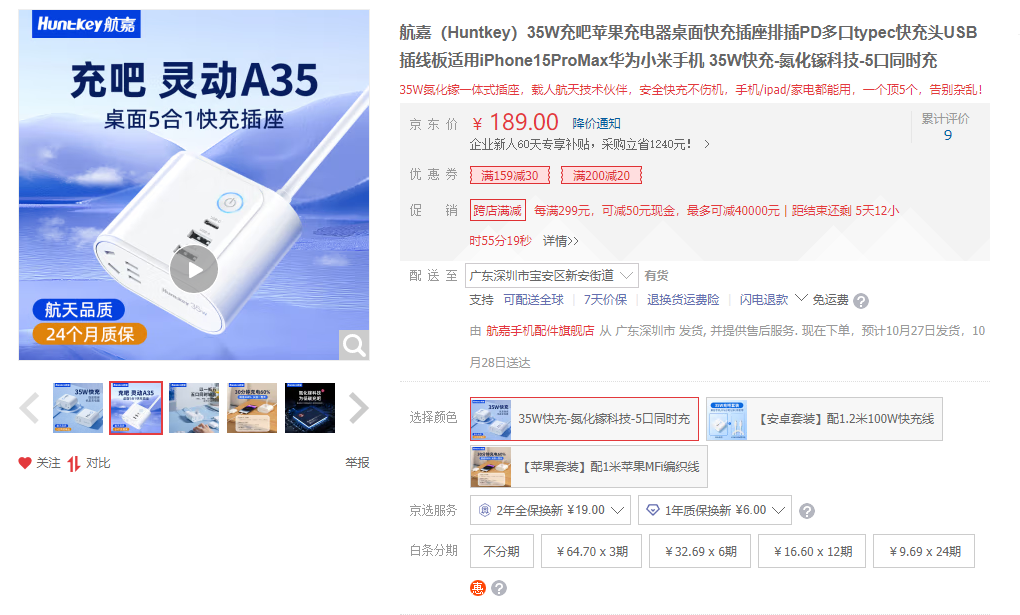Select 35W快充-氮化镓科技-5口同时充 option

tap(584, 418)
